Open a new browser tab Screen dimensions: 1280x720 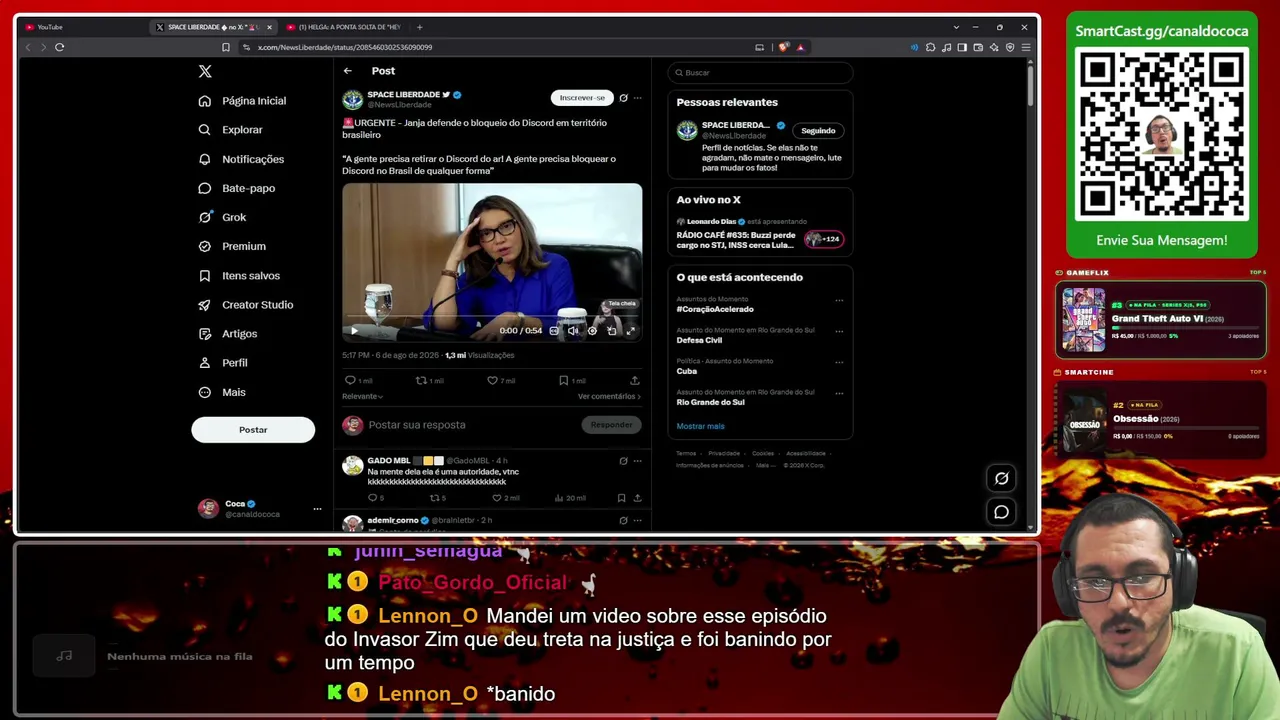(x=419, y=27)
